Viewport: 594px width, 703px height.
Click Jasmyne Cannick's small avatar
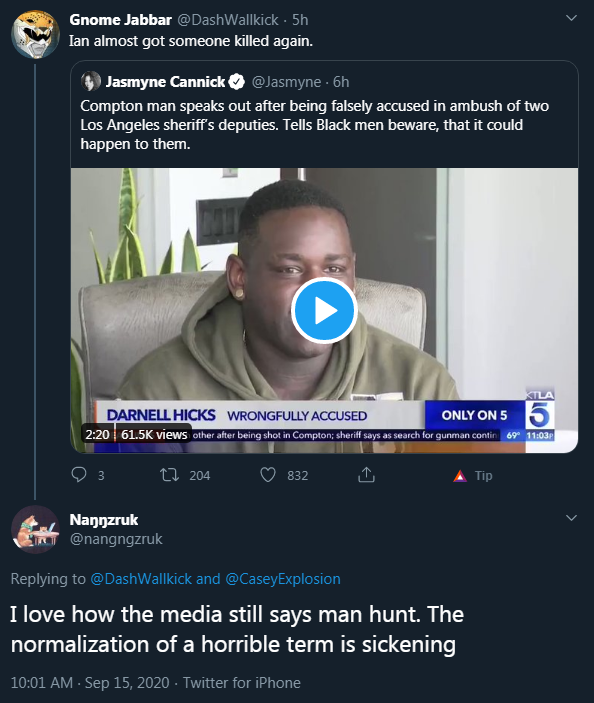coord(91,81)
